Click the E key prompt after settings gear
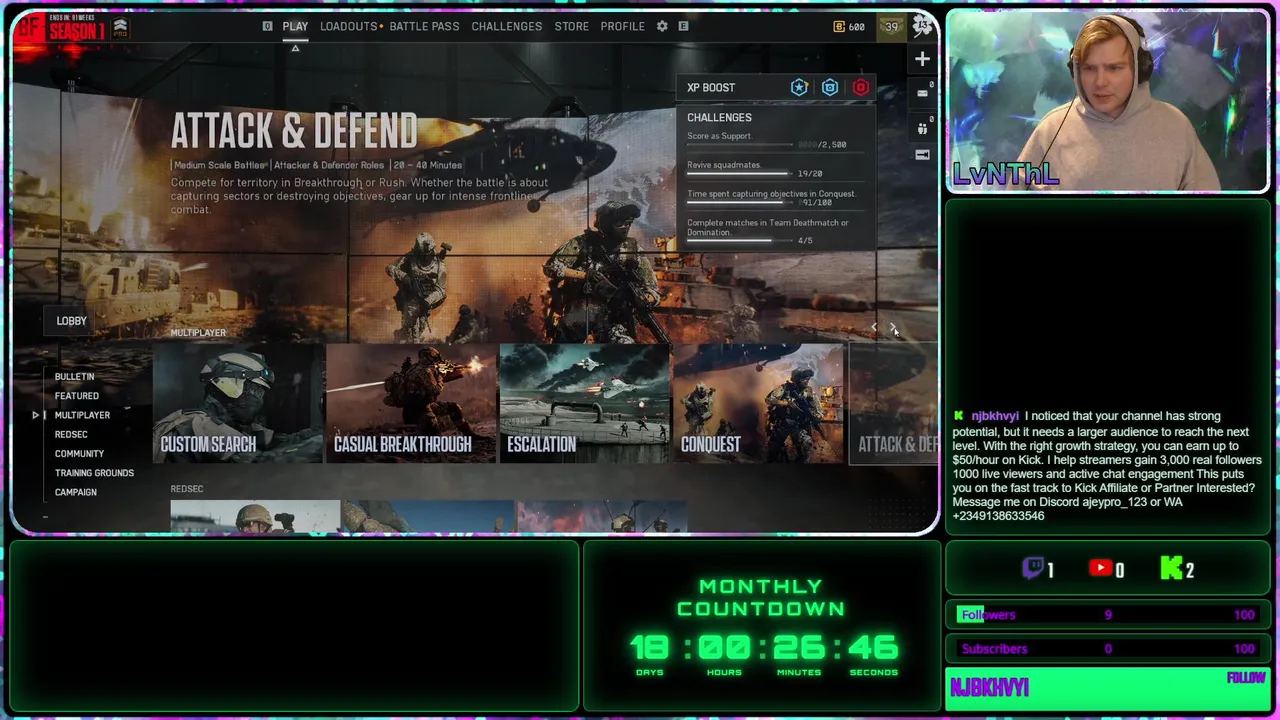Viewport: 1280px width, 720px height. tap(684, 26)
